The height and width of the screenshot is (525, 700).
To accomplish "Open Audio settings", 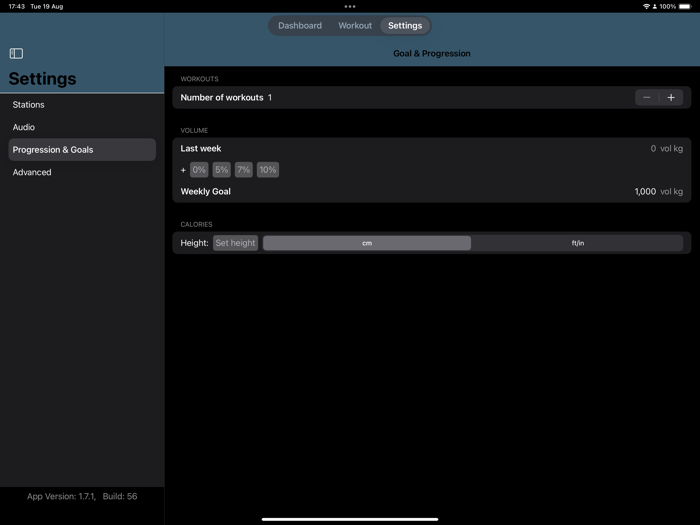I will pos(82,127).
